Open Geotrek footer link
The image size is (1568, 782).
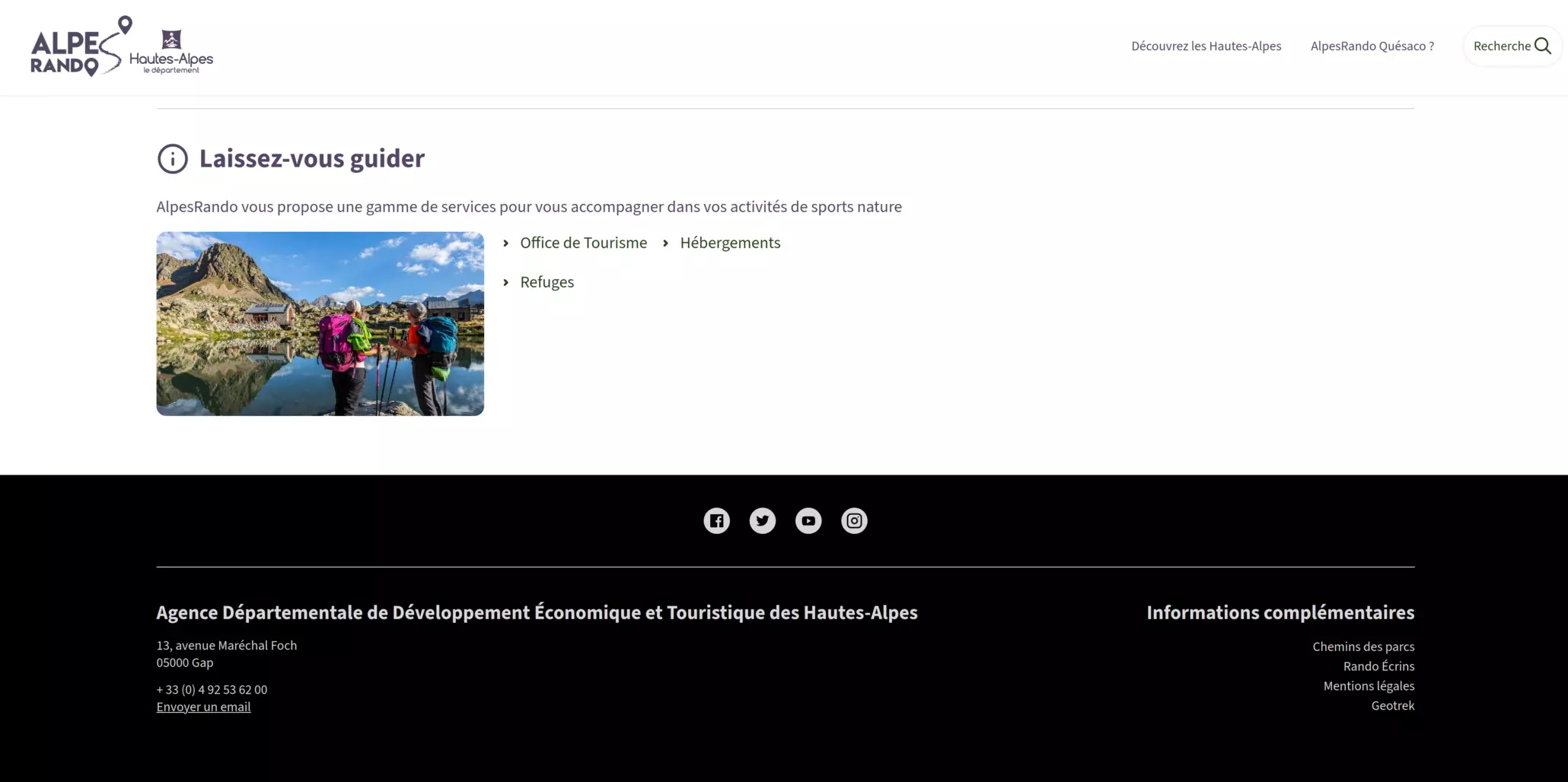(x=1393, y=706)
